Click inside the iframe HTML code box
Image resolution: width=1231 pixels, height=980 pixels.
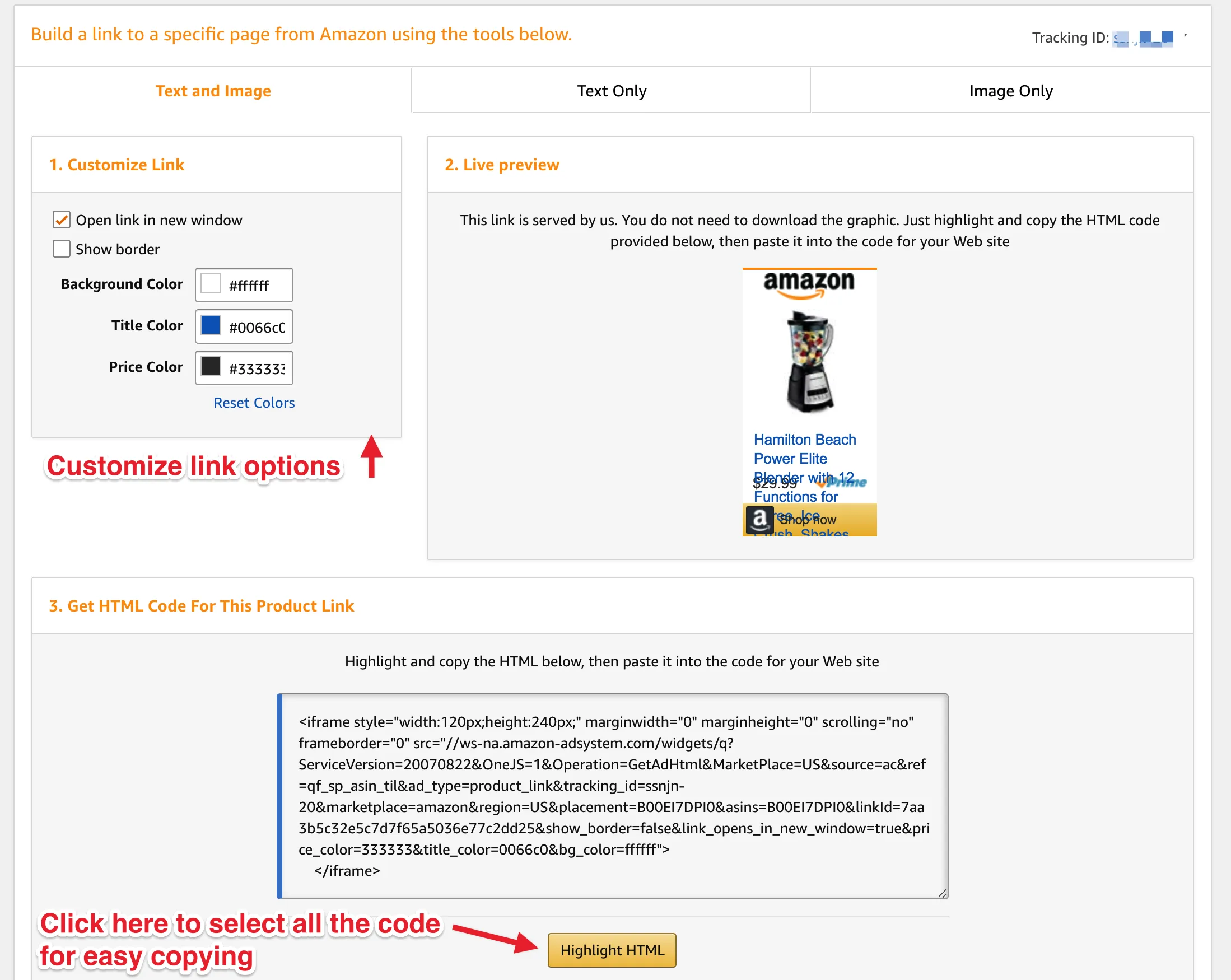click(x=613, y=796)
